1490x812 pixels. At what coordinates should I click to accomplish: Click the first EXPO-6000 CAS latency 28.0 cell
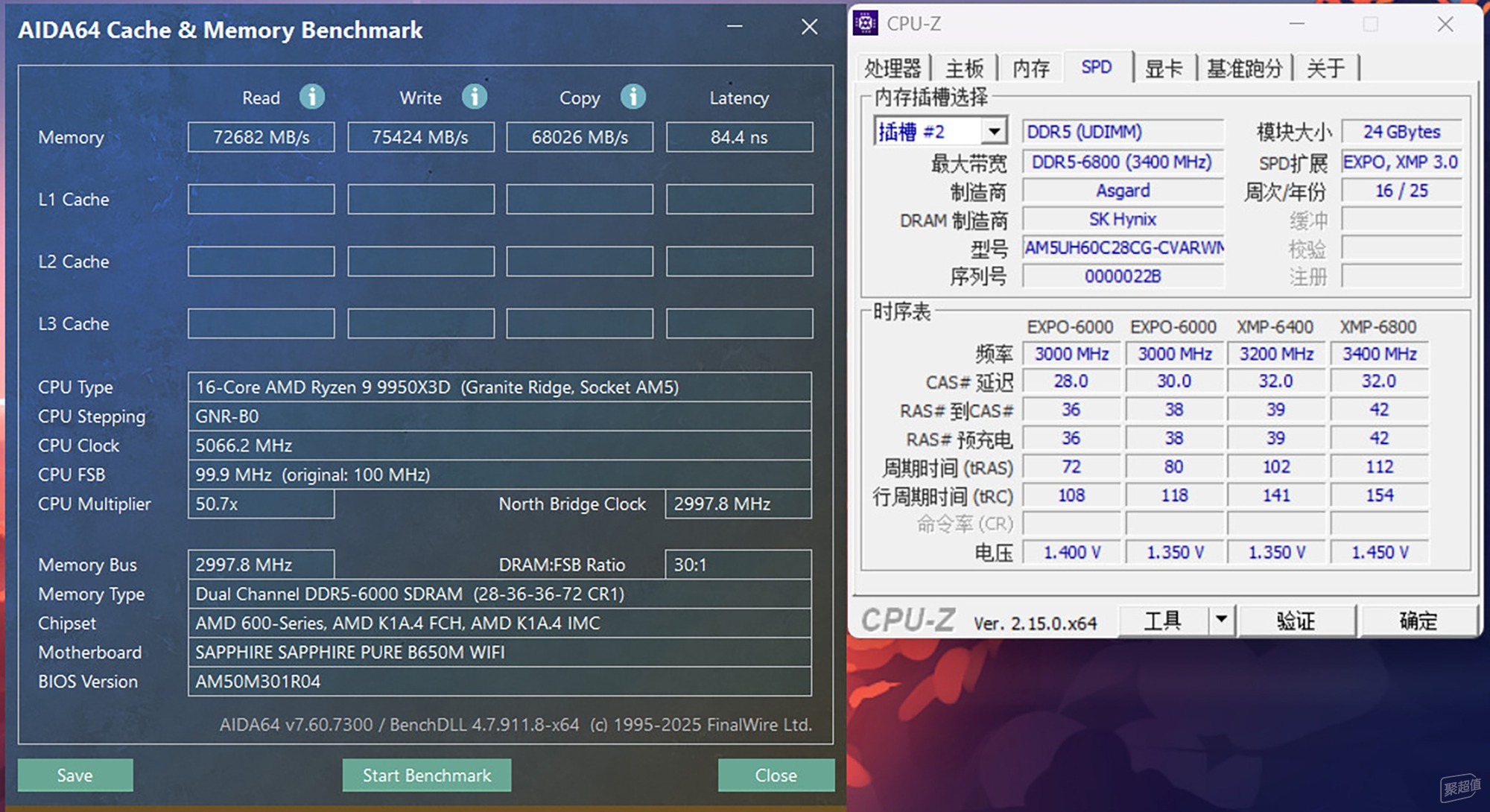[1071, 381]
